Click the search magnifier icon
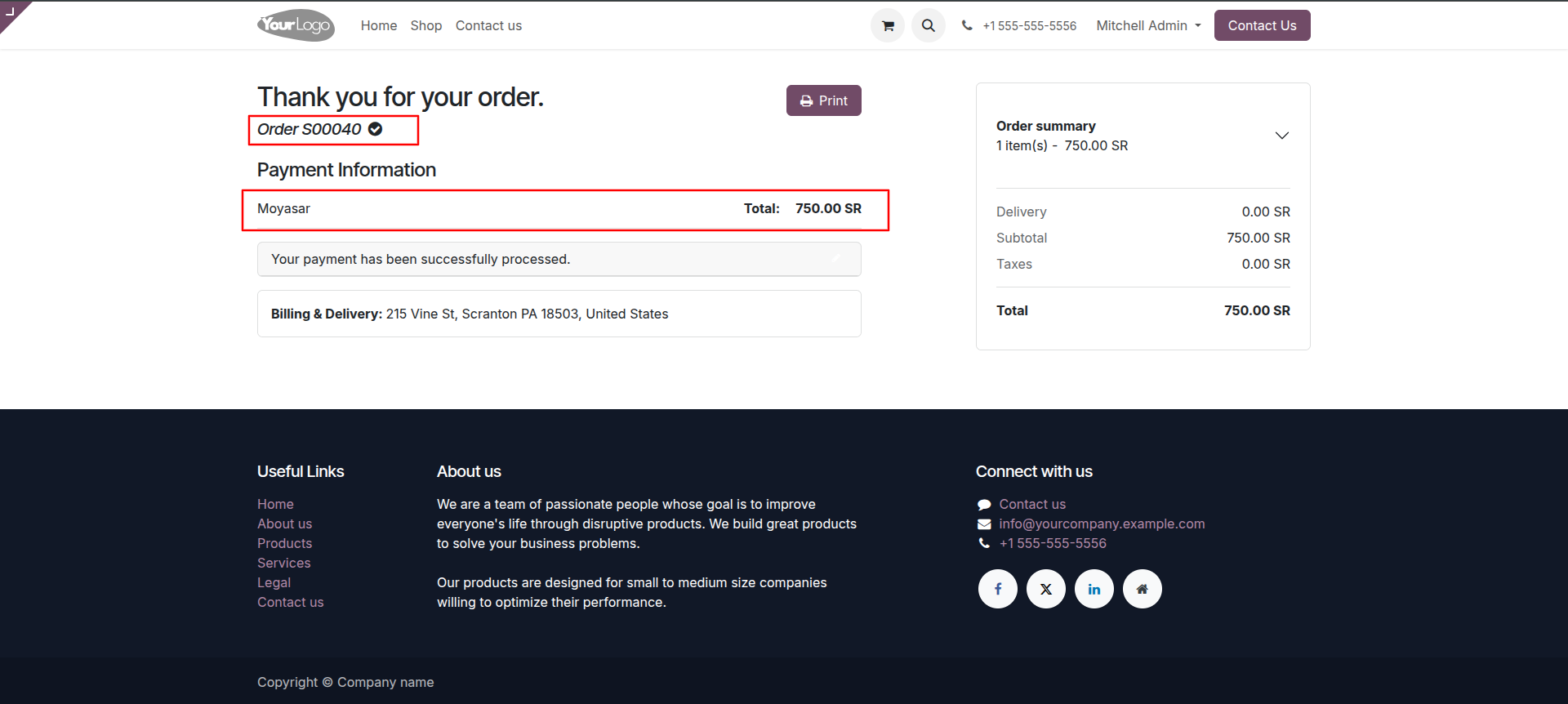This screenshot has height=704, width=1568. [929, 25]
